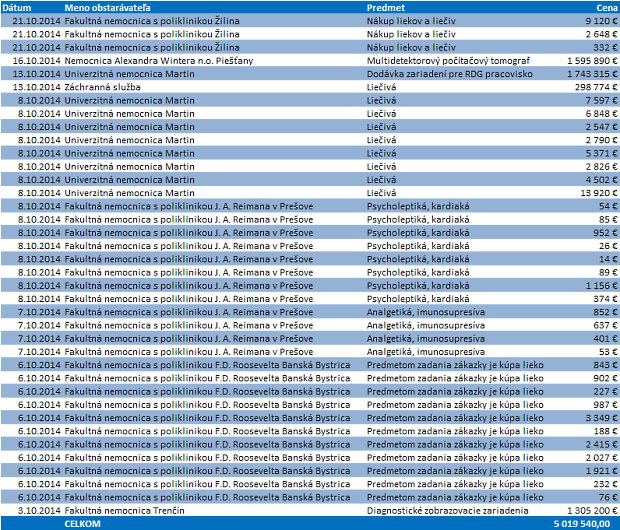Select the price 3 349 €
The image size is (620, 530).
click(601, 418)
